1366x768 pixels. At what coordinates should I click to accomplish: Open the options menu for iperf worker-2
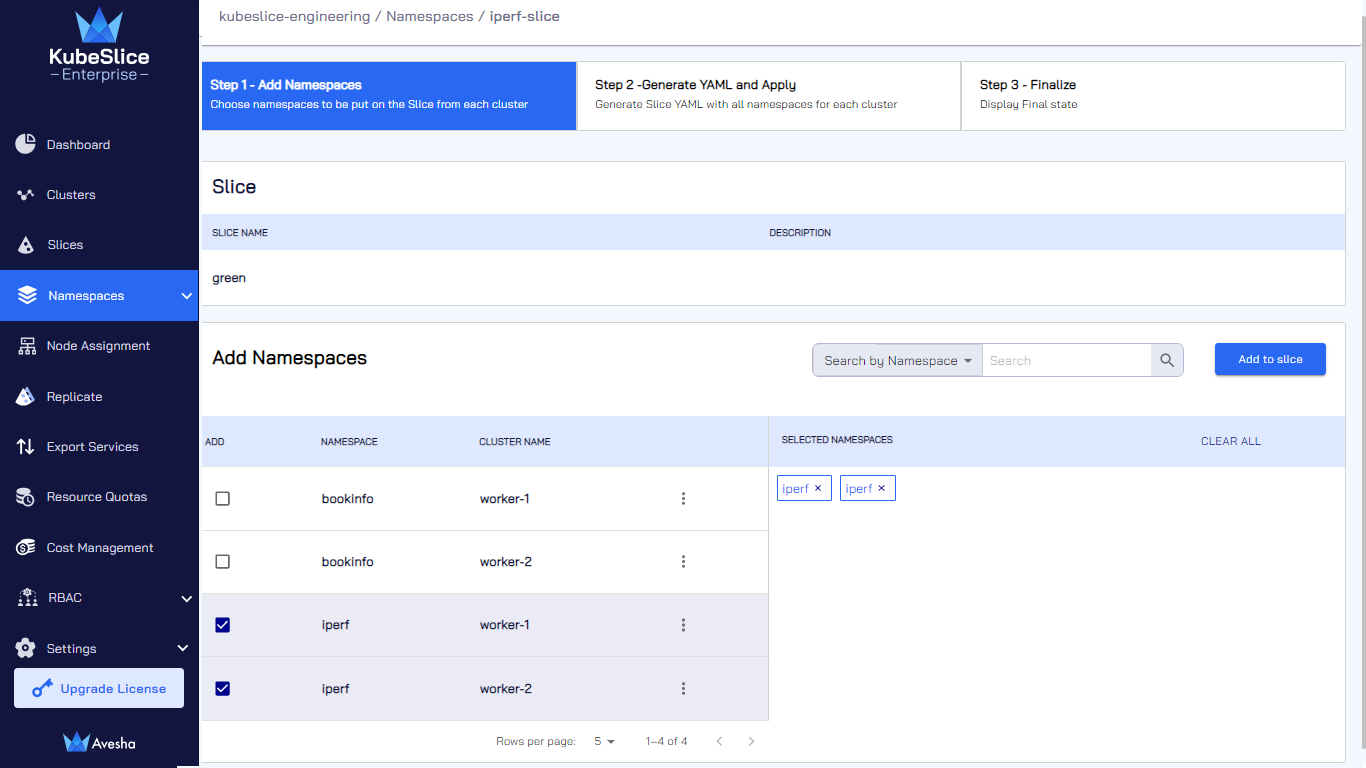point(683,689)
